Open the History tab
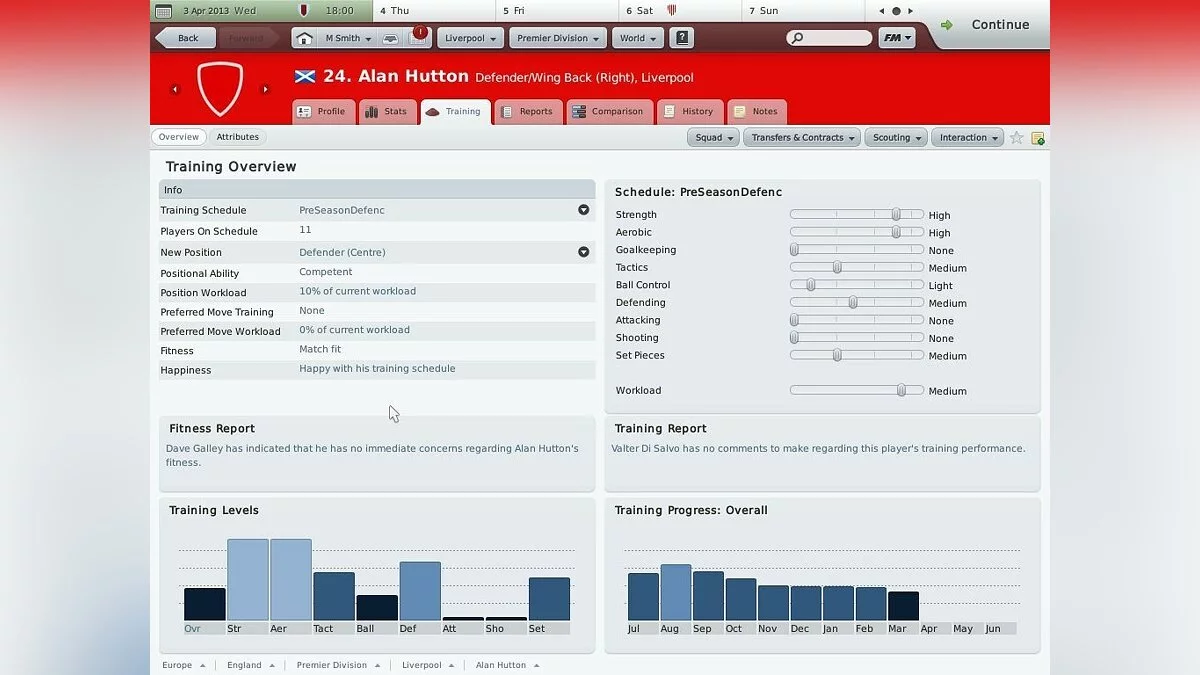The height and width of the screenshot is (675, 1200). (690, 112)
